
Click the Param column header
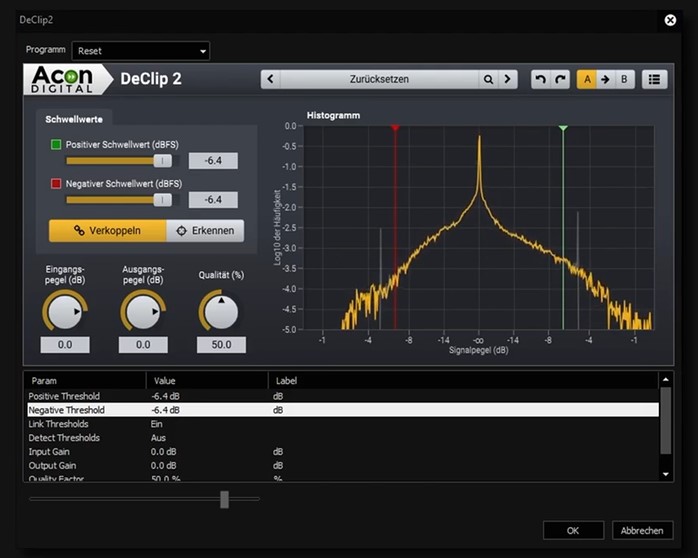pos(85,380)
